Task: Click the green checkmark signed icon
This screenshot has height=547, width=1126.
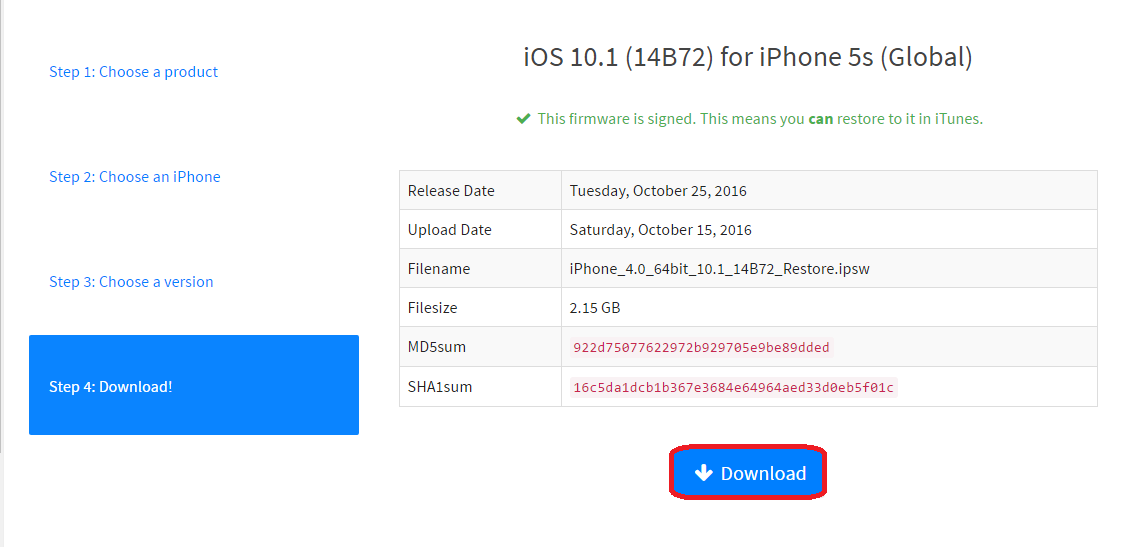Action: (523, 119)
